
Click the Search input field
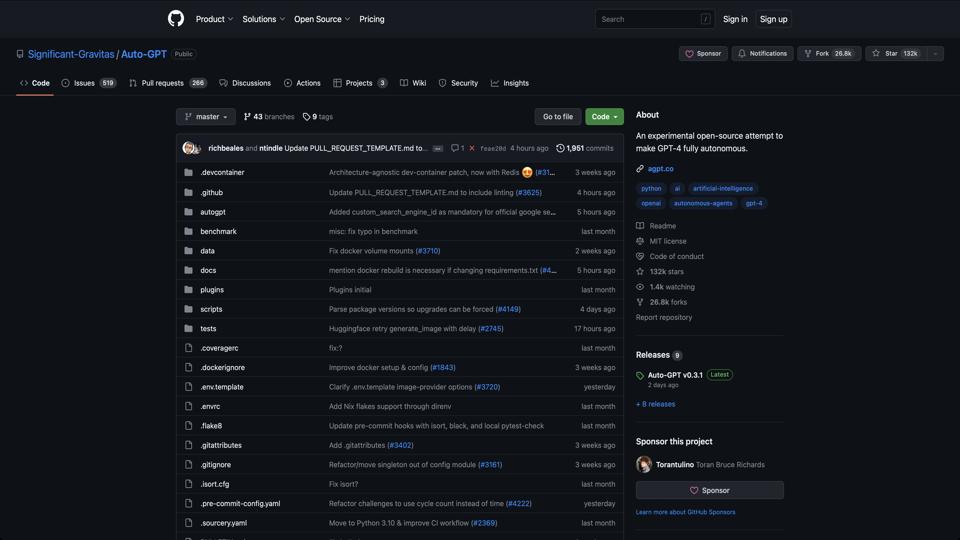650,19
